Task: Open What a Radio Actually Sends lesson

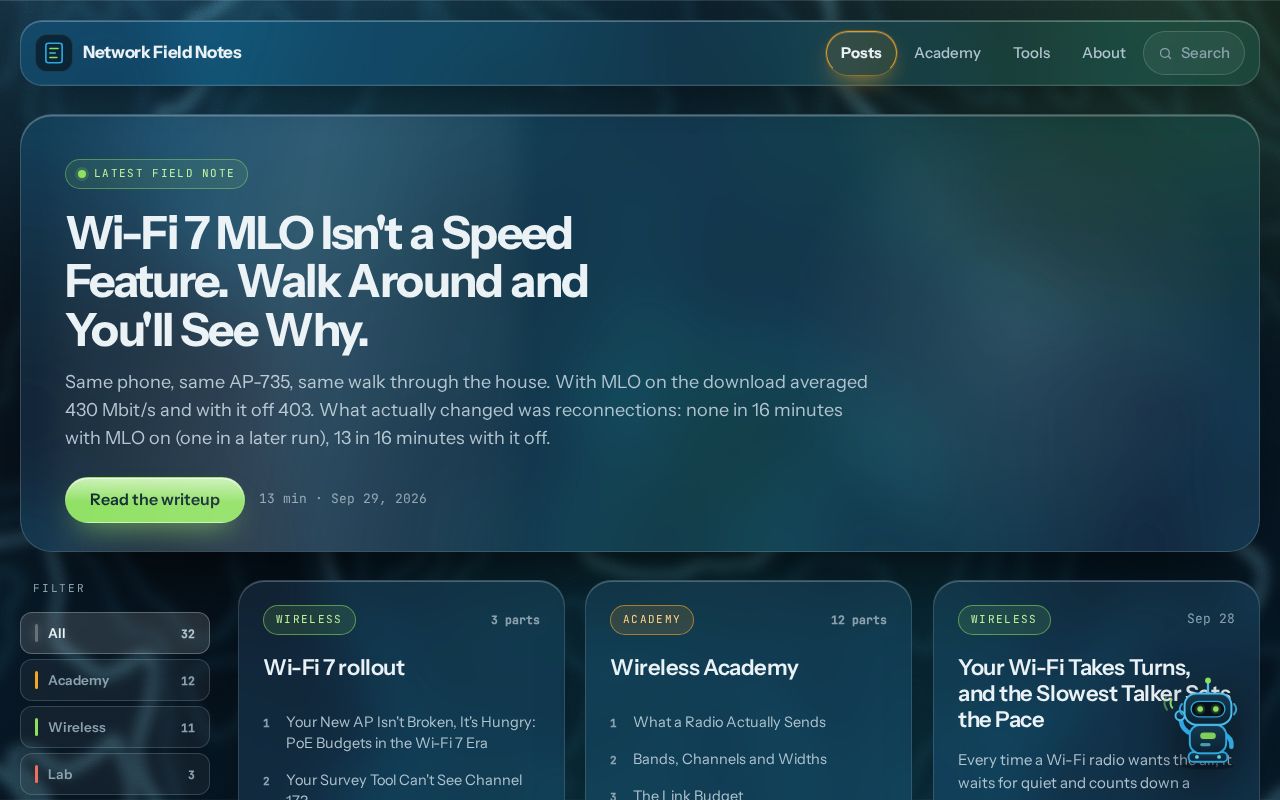Action: click(x=729, y=722)
